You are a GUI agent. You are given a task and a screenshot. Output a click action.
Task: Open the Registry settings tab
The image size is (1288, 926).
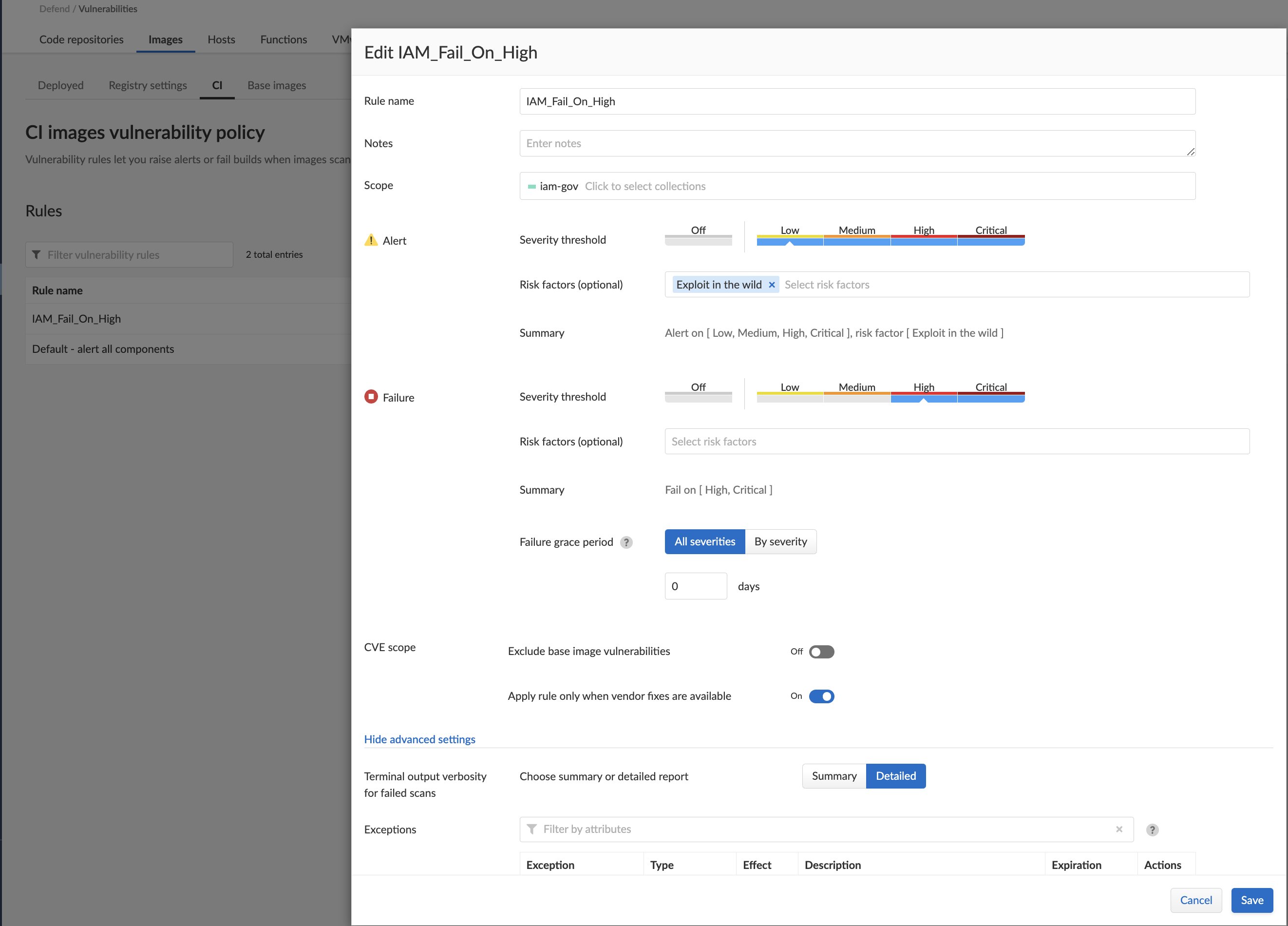click(x=148, y=85)
